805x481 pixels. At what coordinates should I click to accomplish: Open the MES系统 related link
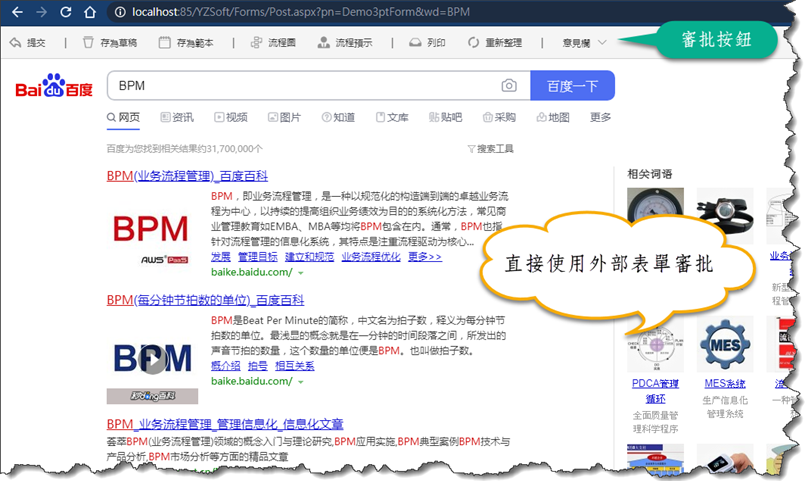(725, 383)
